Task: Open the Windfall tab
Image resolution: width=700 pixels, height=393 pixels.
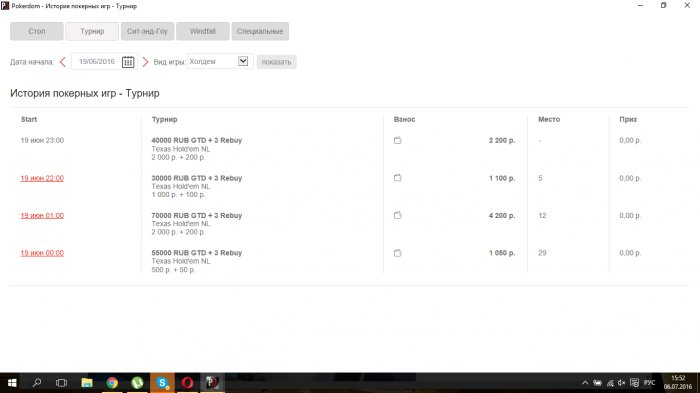Action: (203, 31)
